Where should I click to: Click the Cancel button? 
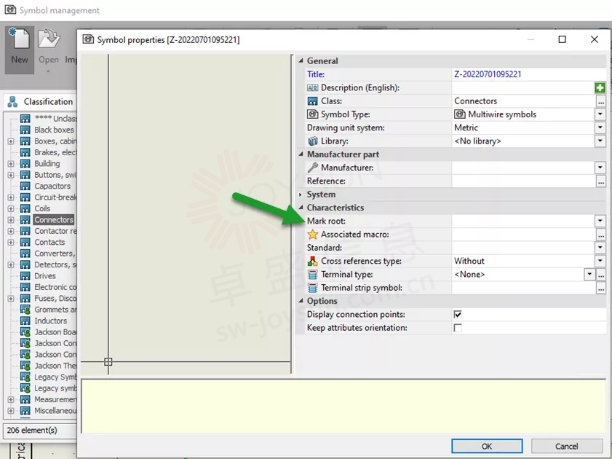(566, 446)
